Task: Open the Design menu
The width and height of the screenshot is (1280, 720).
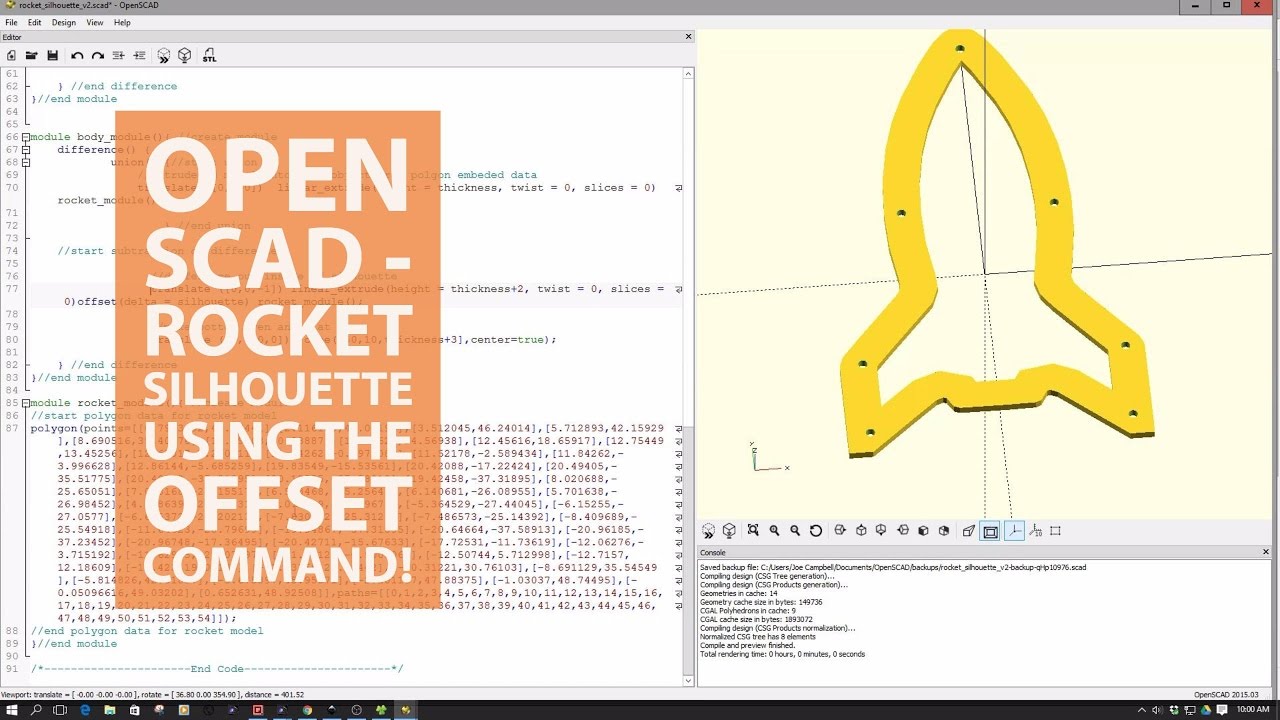Action: (x=64, y=22)
